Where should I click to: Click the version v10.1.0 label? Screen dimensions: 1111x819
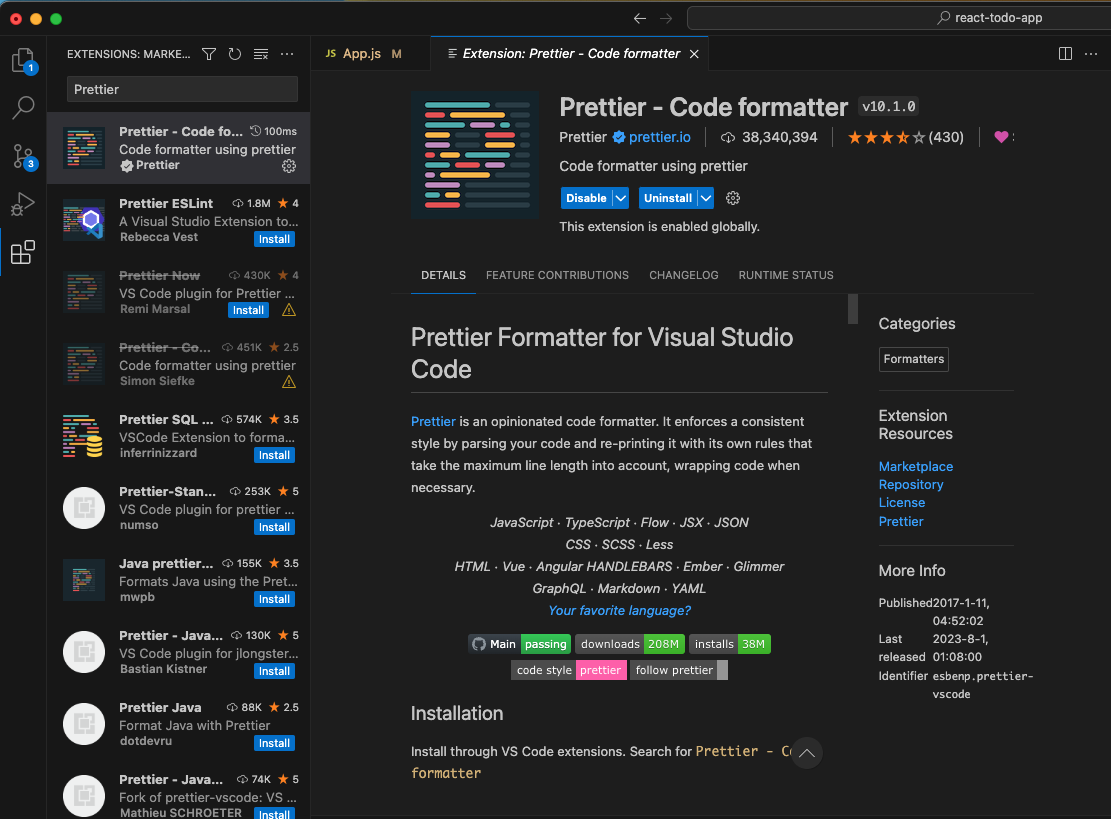[889, 107]
